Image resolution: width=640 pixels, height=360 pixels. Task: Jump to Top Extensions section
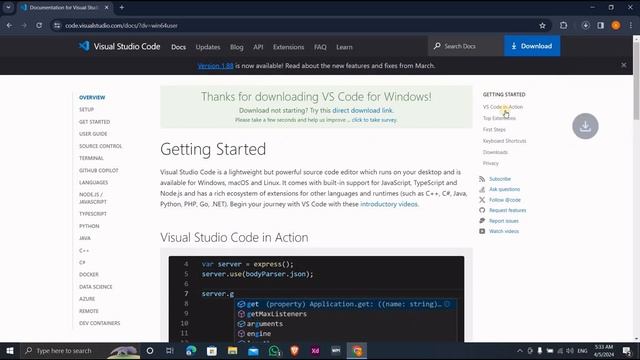pyautogui.click(x=499, y=118)
